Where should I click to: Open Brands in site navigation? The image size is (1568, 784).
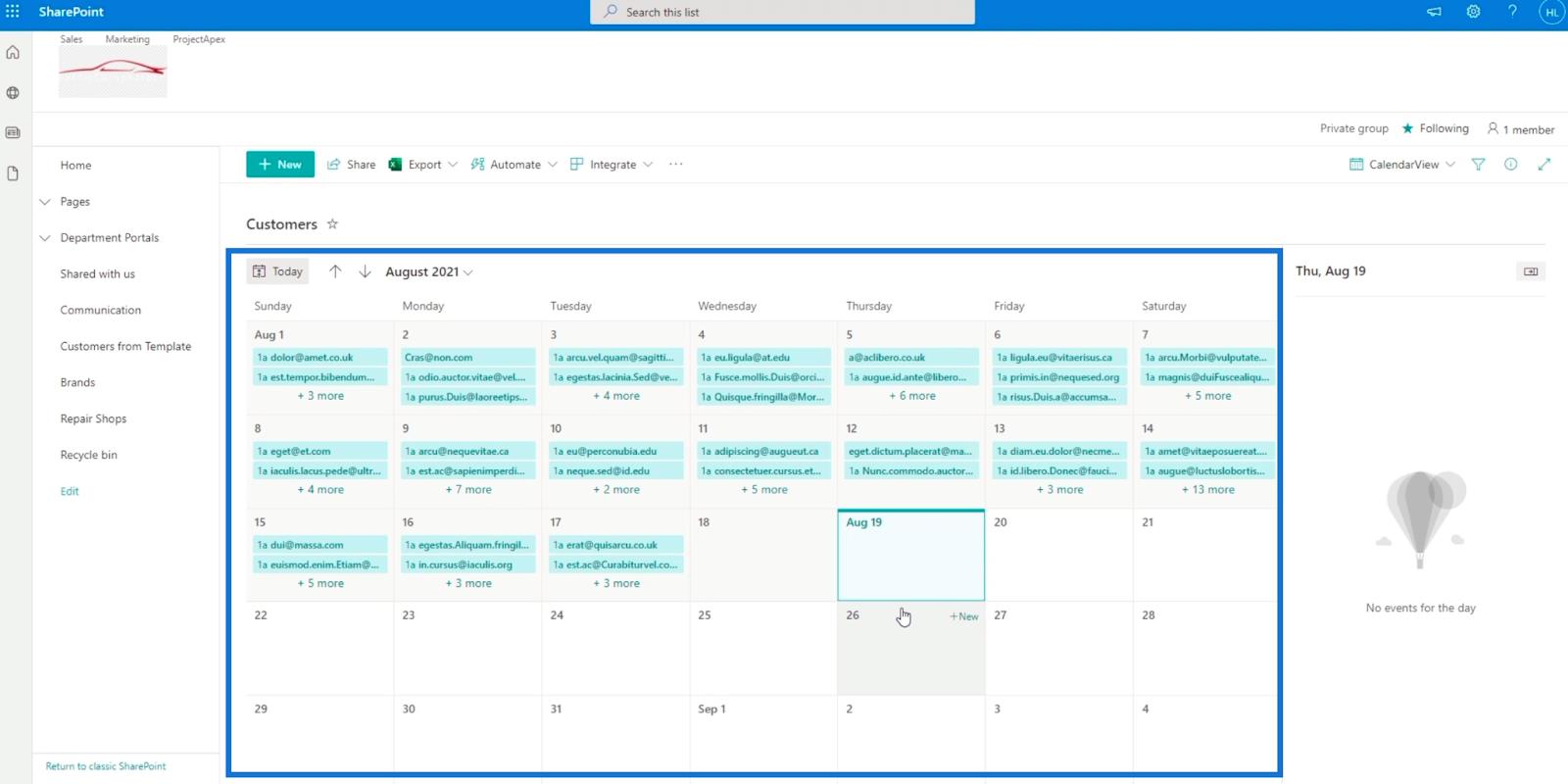tap(77, 383)
